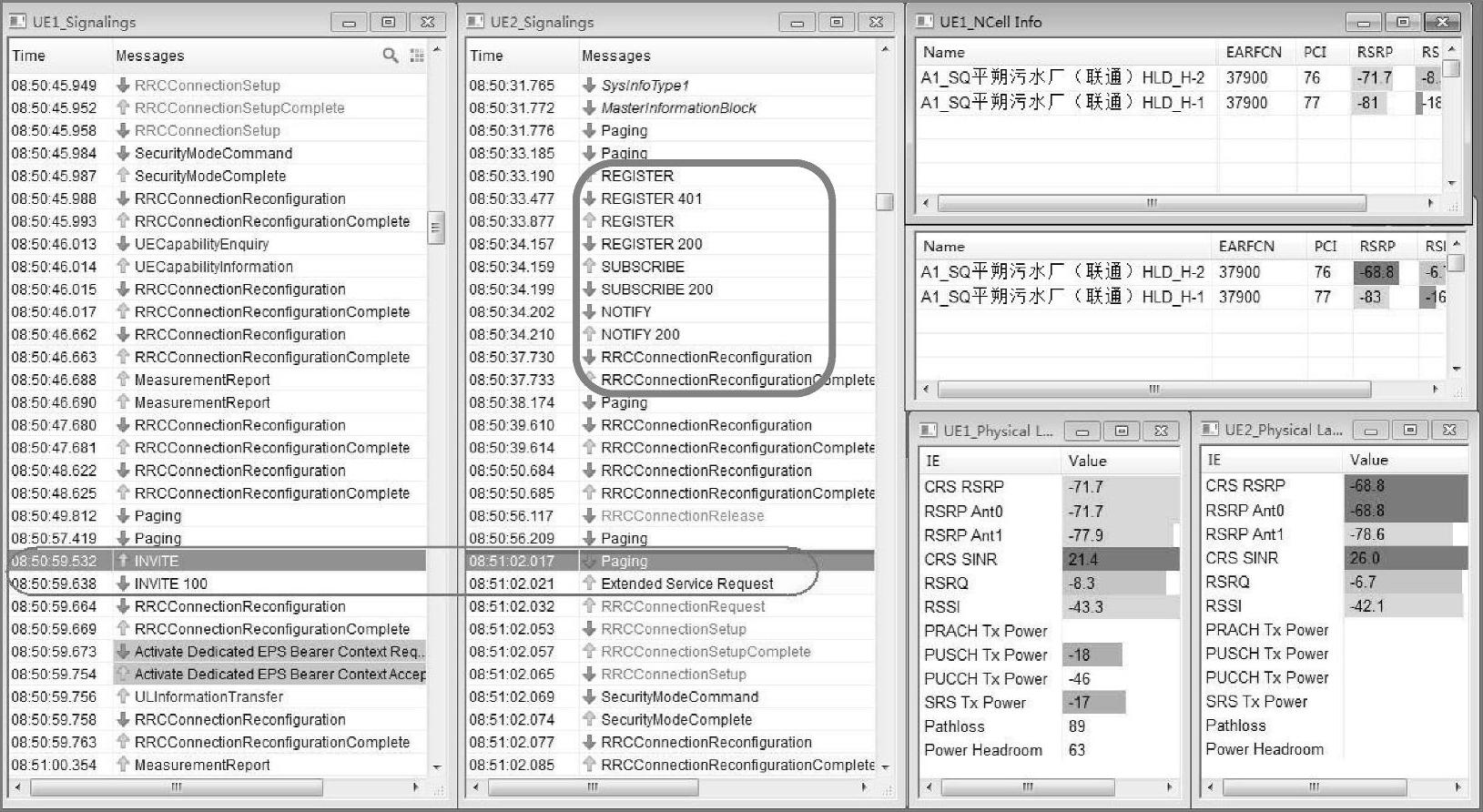The width and height of the screenshot is (1483, 812).
Task: Select HLD_H-1 row in lower NCell table
Action: click(1181, 297)
